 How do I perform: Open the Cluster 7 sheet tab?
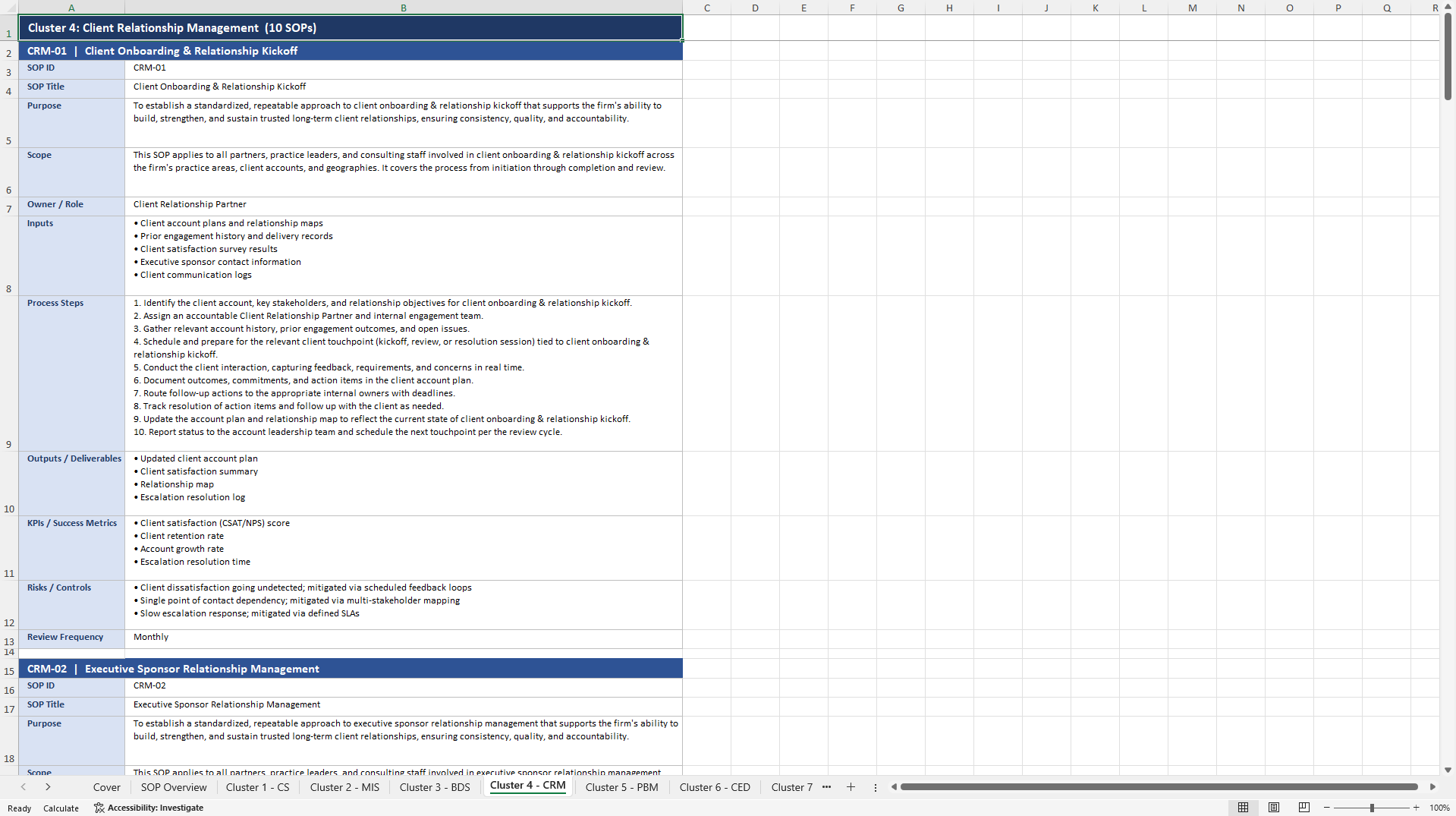(791, 787)
